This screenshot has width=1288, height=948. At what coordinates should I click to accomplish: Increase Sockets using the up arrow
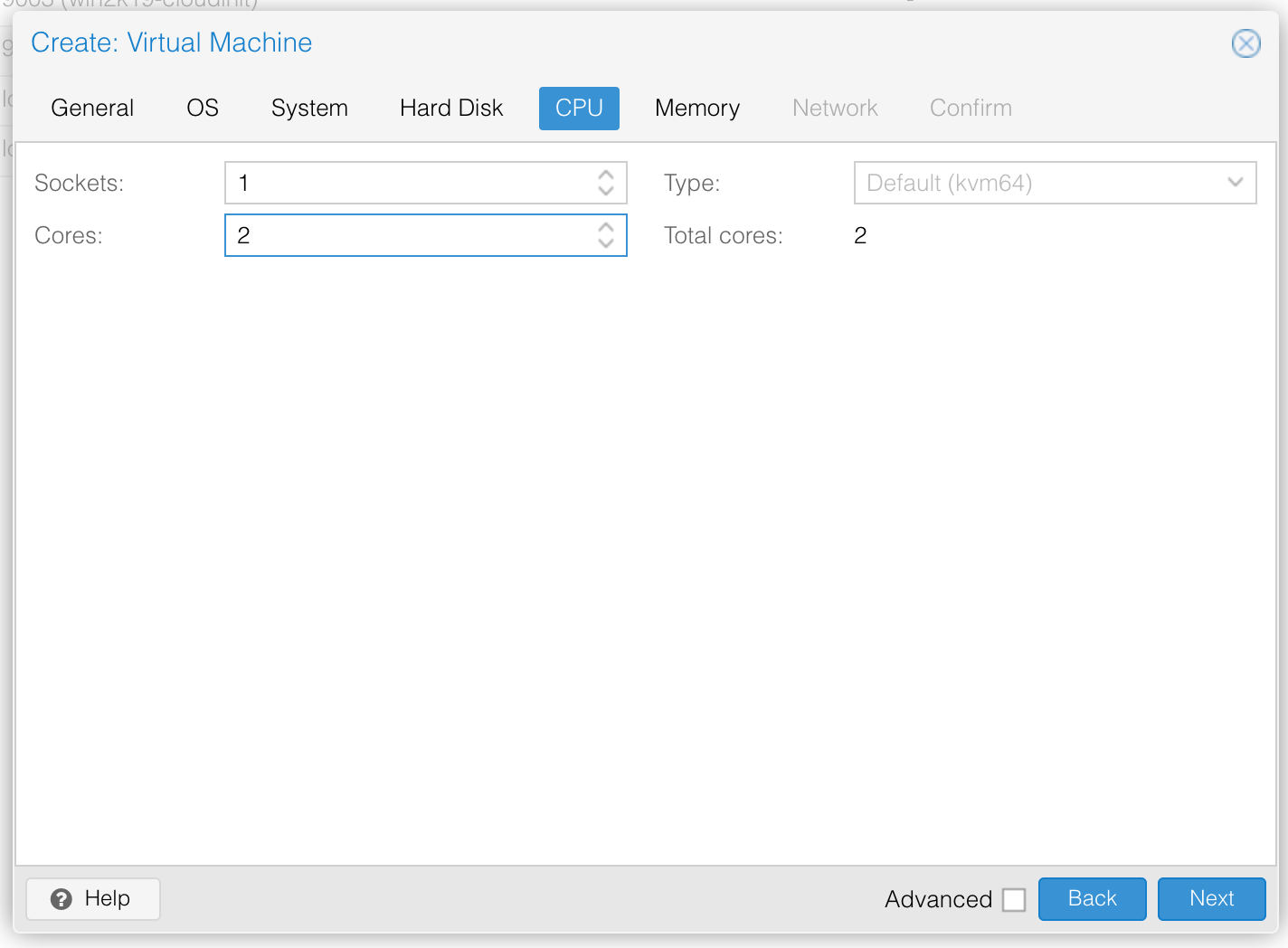pos(606,175)
